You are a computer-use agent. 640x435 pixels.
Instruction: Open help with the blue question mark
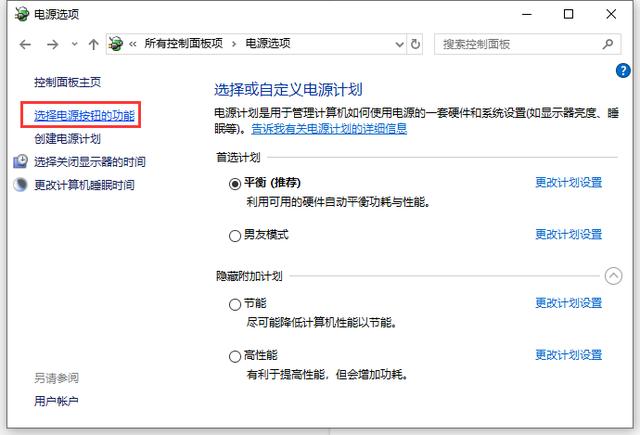pos(623,71)
